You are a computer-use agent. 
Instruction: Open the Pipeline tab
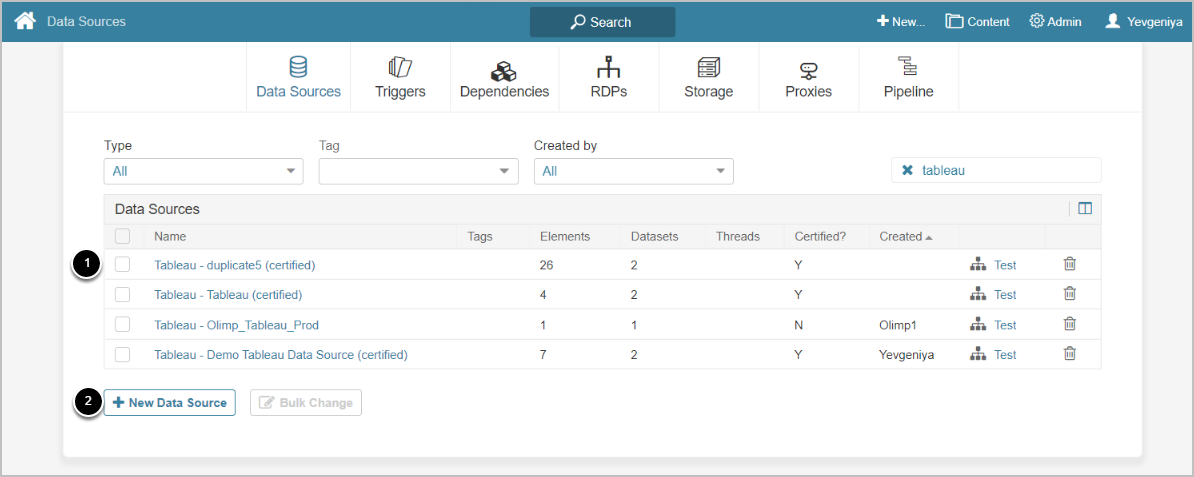point(908,78)
